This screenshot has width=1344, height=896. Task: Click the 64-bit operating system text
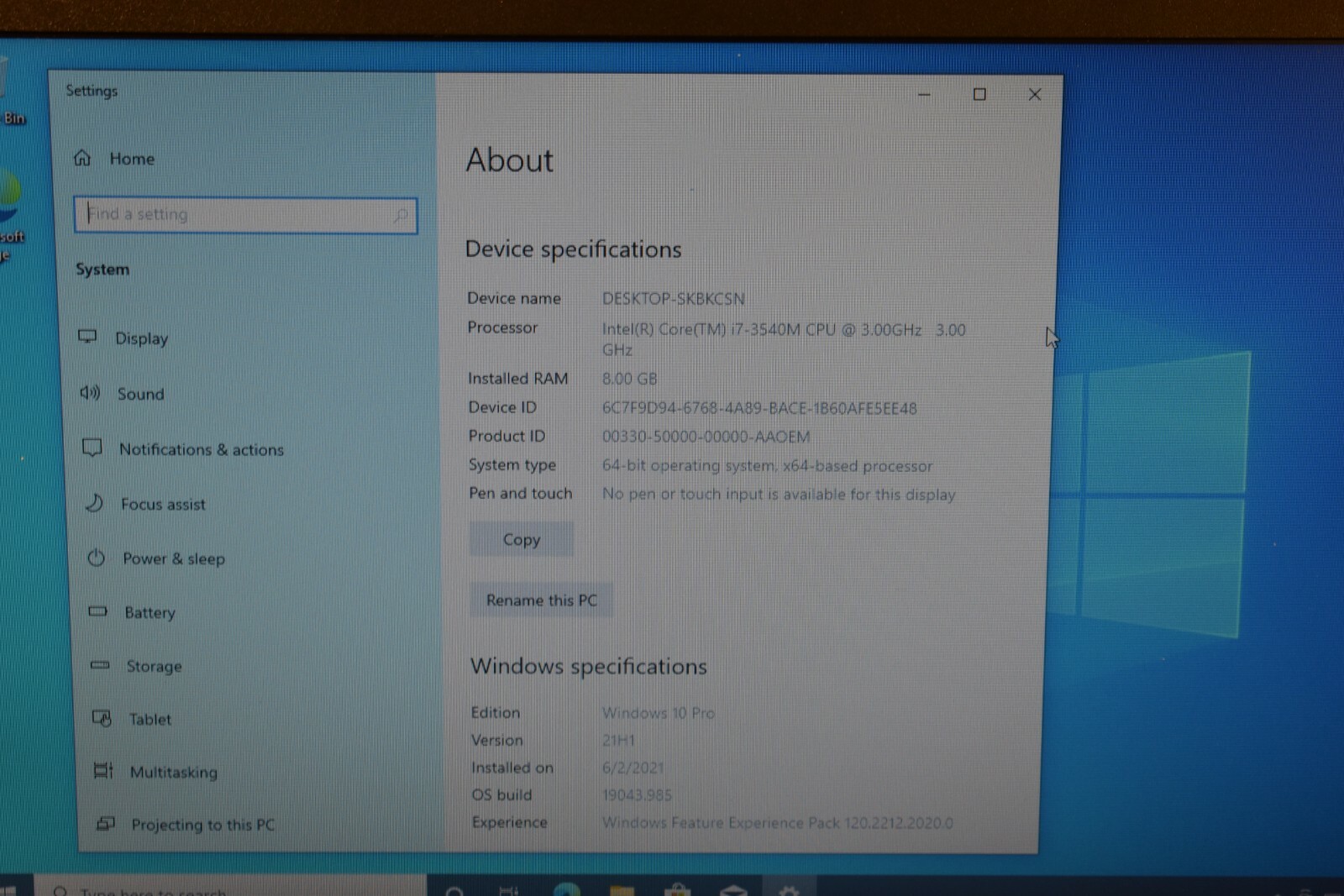point(767,465)
